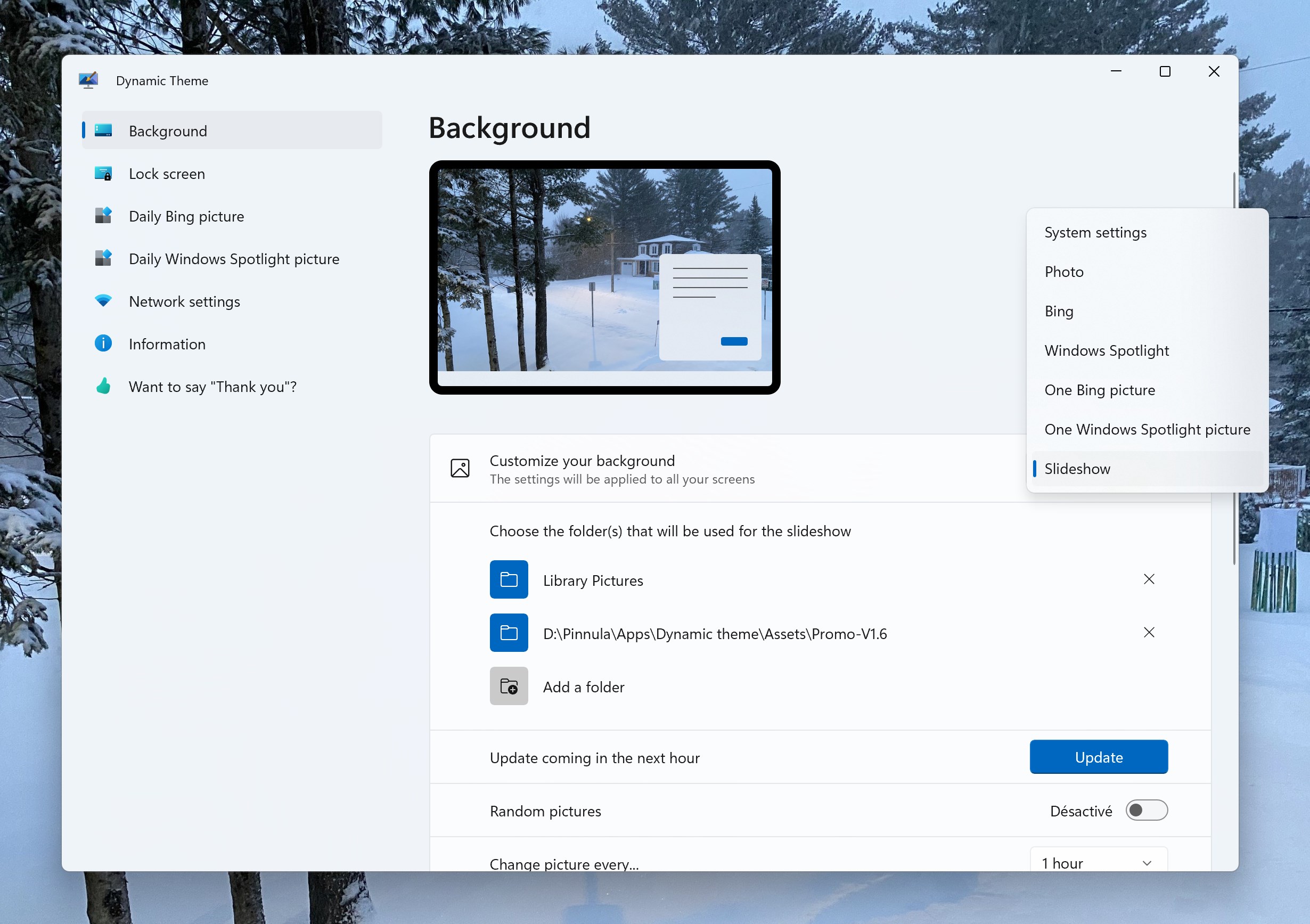This screenshot has height=924, width=1310.
Task: Select the Network settings Wi-Fi icon
Action: tap(103, 301)
